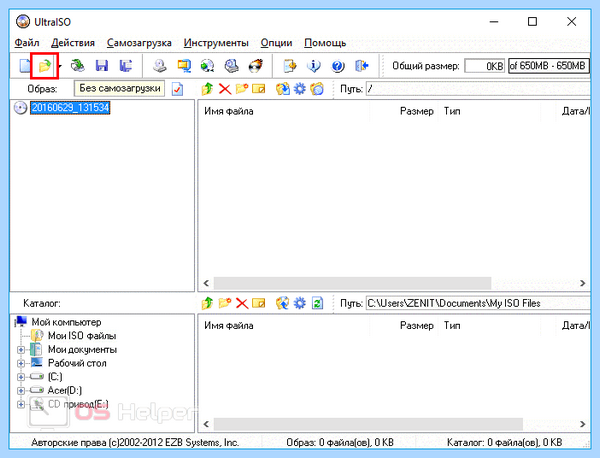The width and height of the screenshot is (600, 458).
Task: Click the Open CD/DVD toolbar icon
Action: pos(78,66)
